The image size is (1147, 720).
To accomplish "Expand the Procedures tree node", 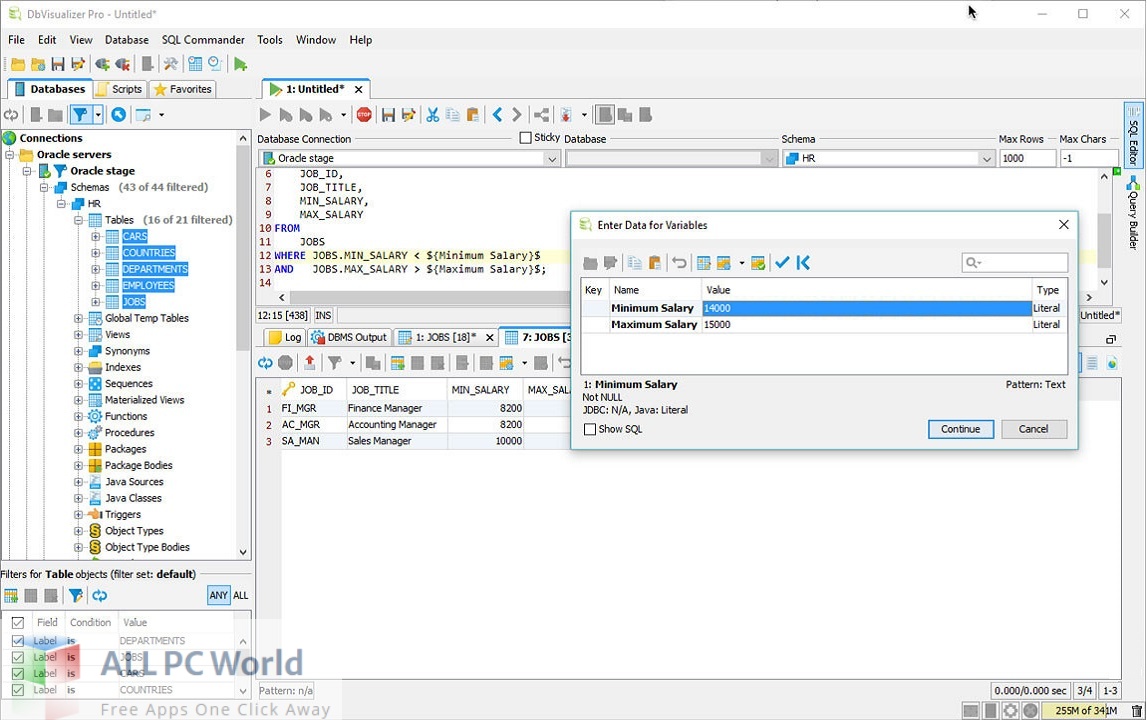I will click(78, 432).
